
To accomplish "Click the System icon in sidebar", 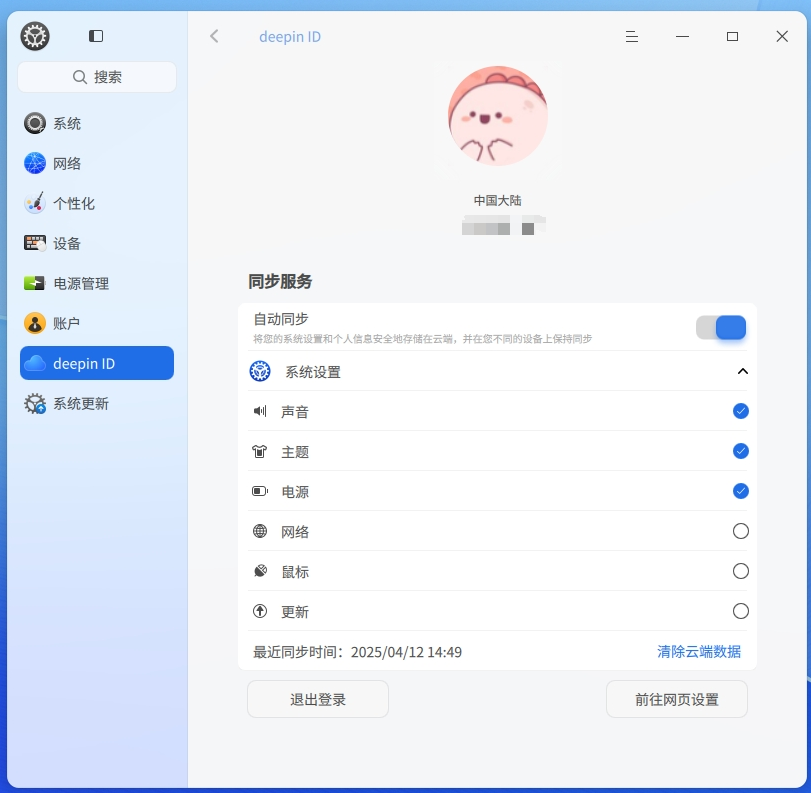I will point(35,123).
